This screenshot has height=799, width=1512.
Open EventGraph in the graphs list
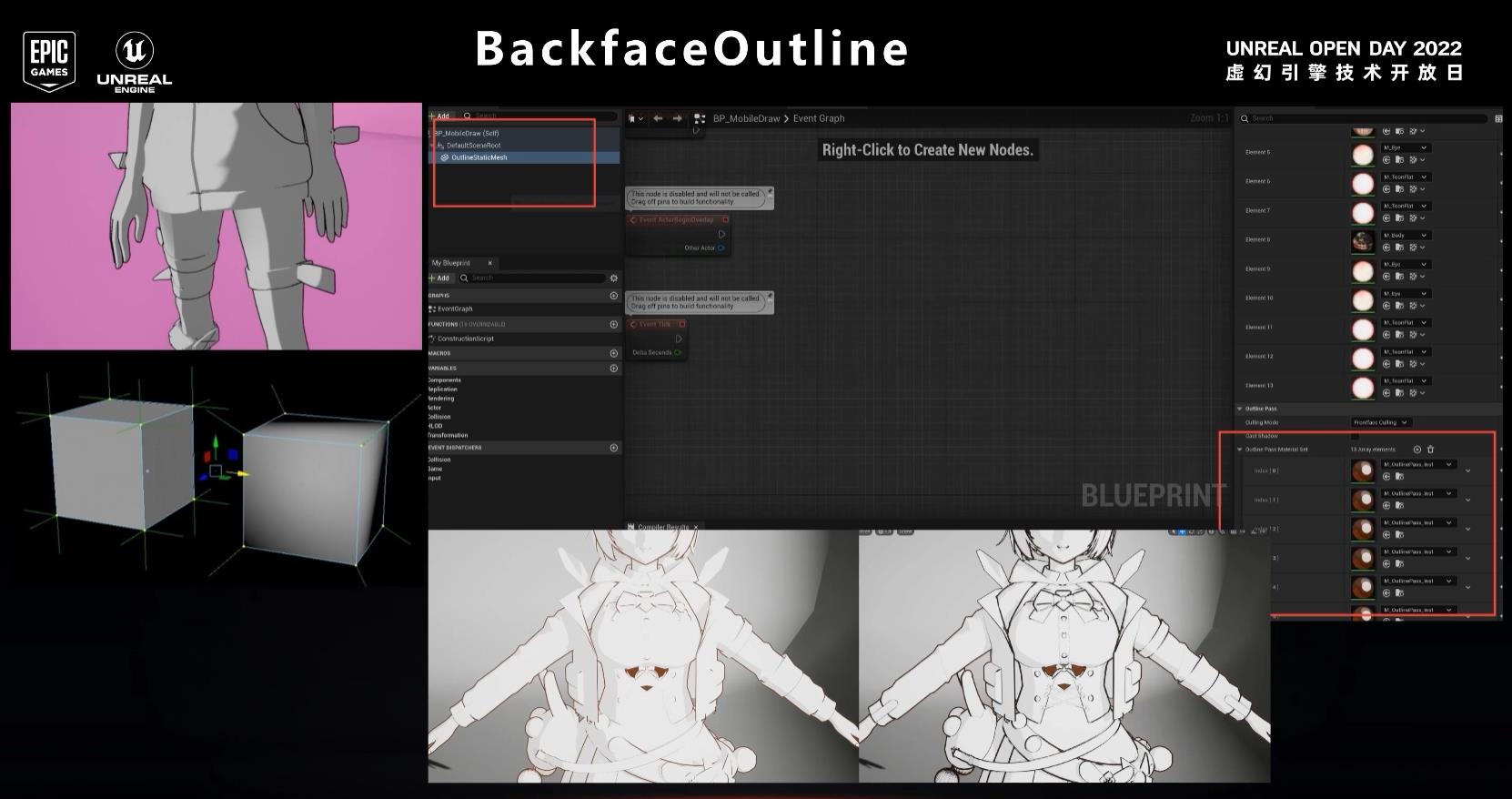click(454, 309)
